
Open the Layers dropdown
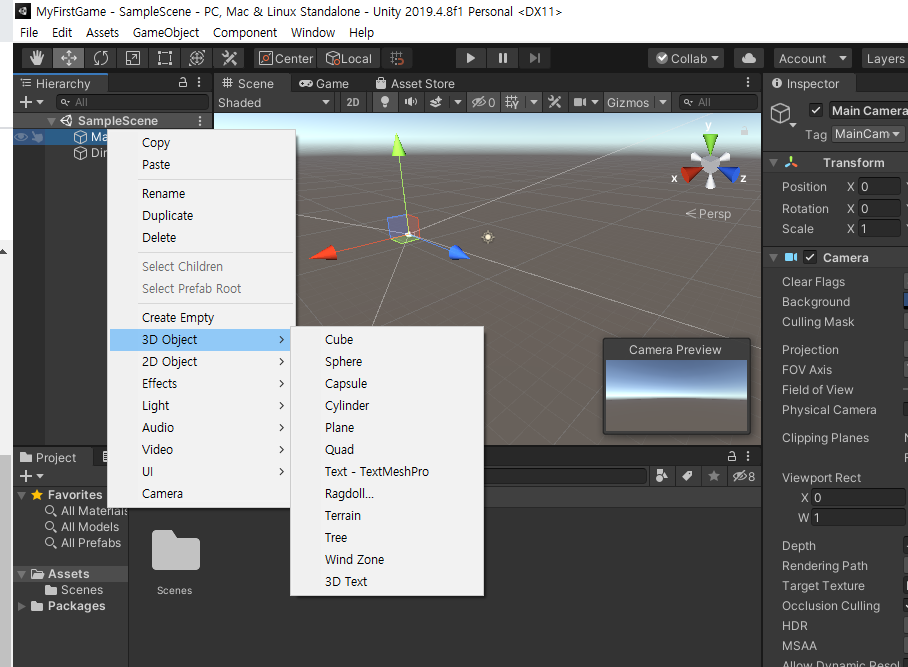point(885,58)
